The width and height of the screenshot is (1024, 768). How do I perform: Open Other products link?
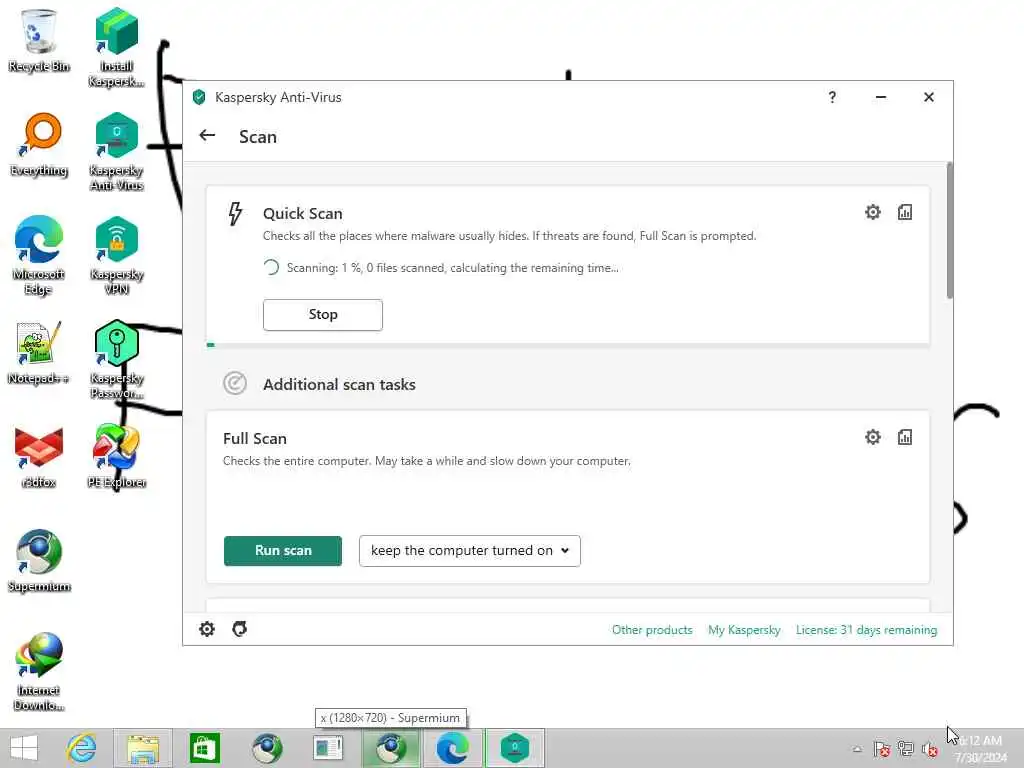coord(652,630)
